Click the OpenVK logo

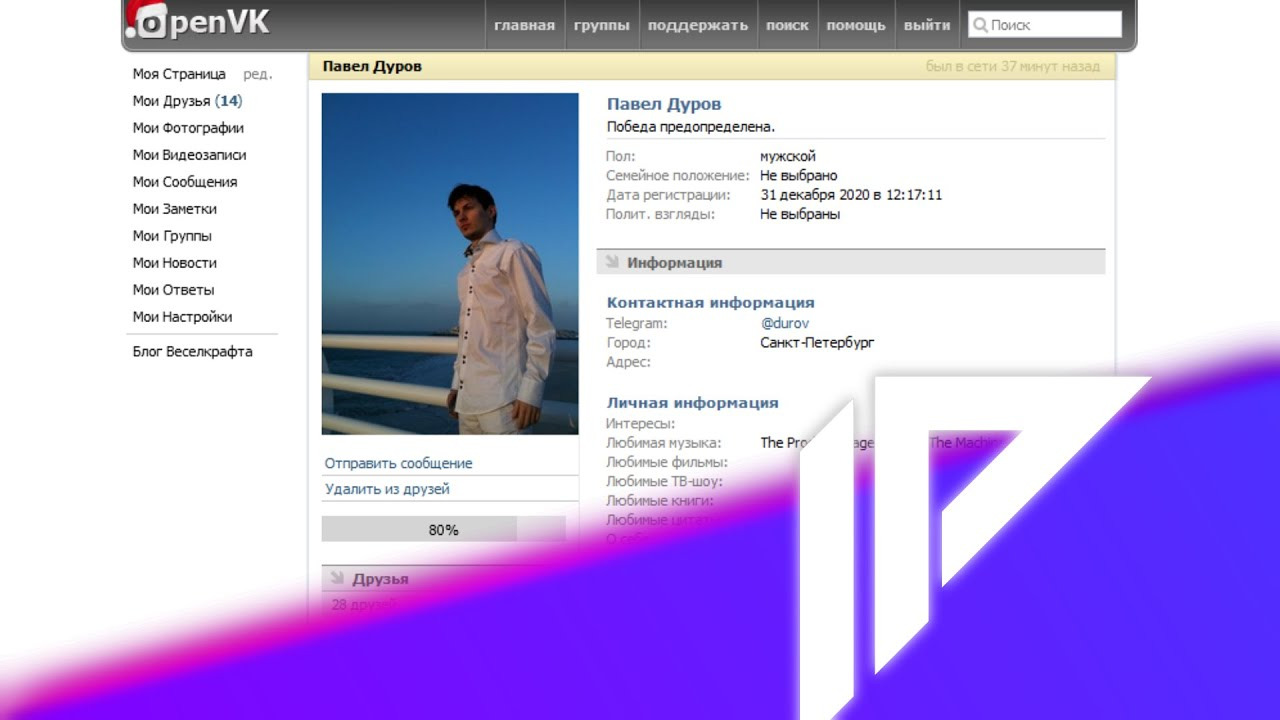click(198, 21)
